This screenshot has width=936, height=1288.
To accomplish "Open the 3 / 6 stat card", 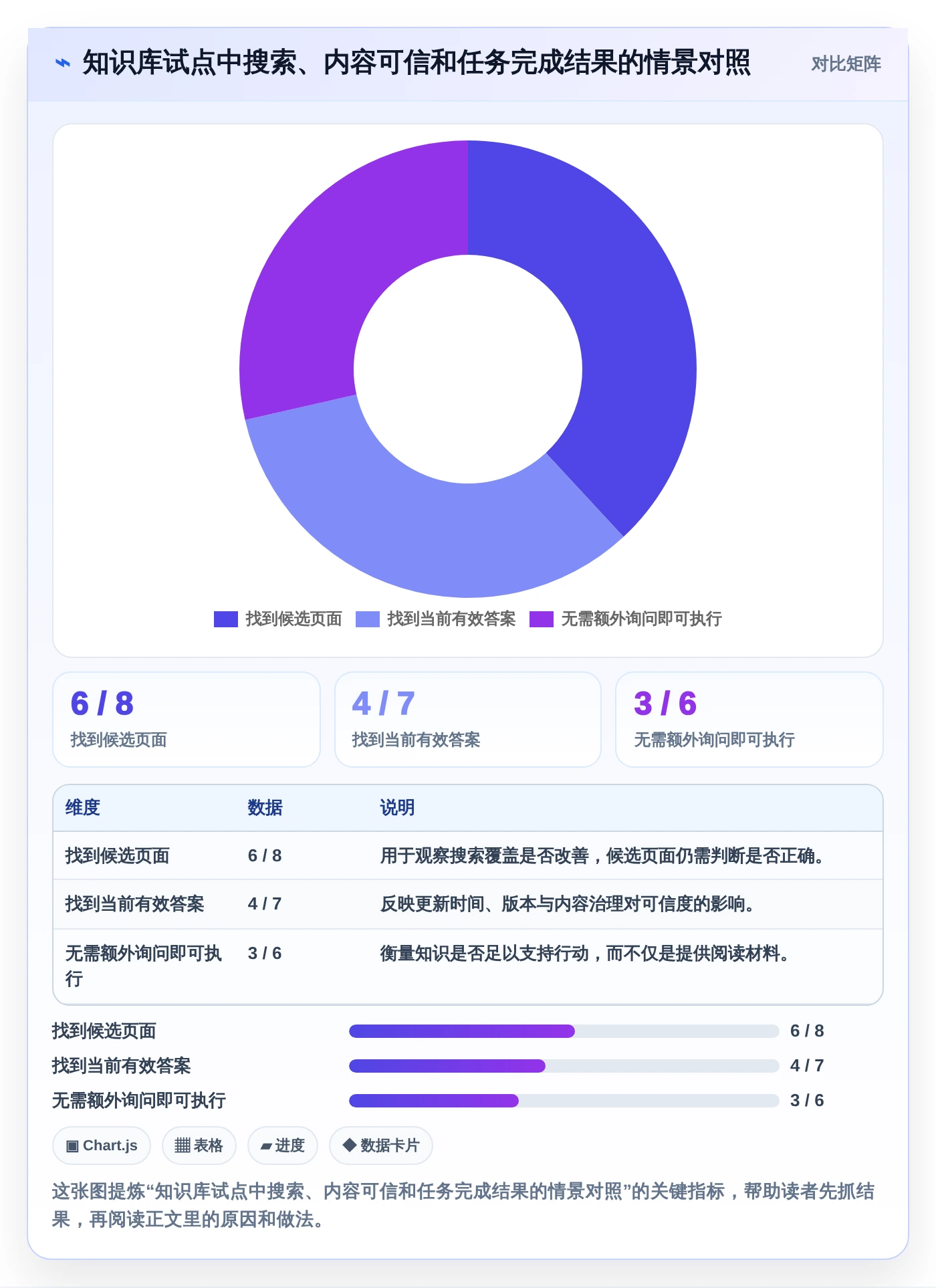I will (x=749, y=720).
